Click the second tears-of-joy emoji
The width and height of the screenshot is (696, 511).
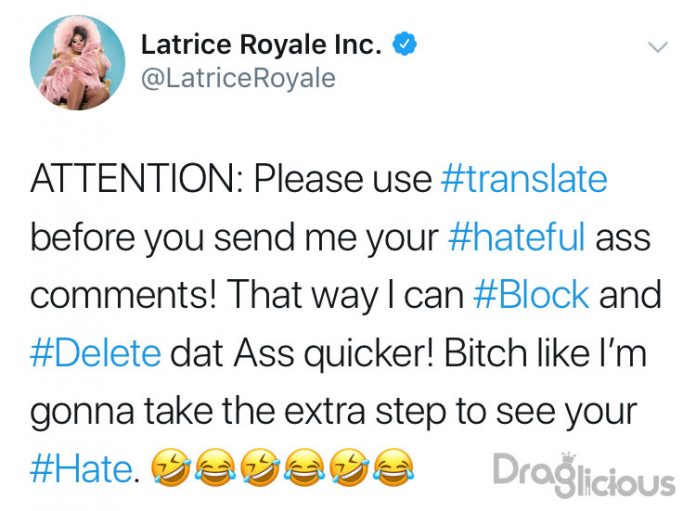click(x=306, y=467)
